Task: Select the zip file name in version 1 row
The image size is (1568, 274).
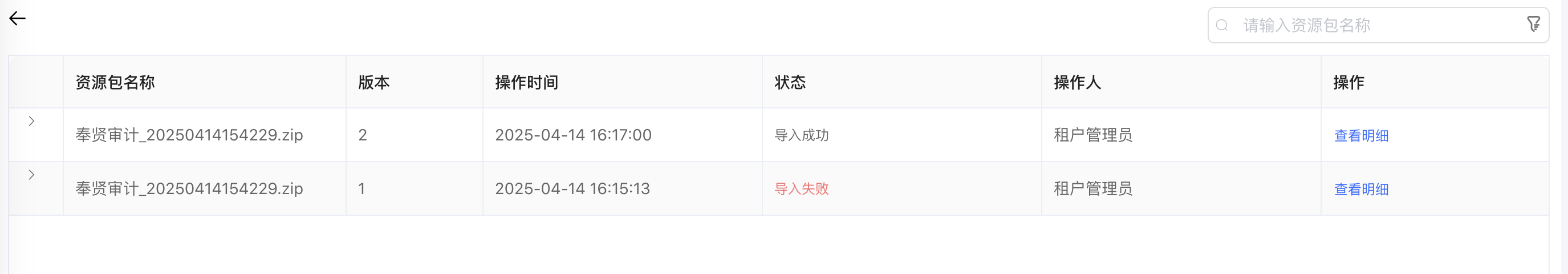Action: [x=189, y=189]
